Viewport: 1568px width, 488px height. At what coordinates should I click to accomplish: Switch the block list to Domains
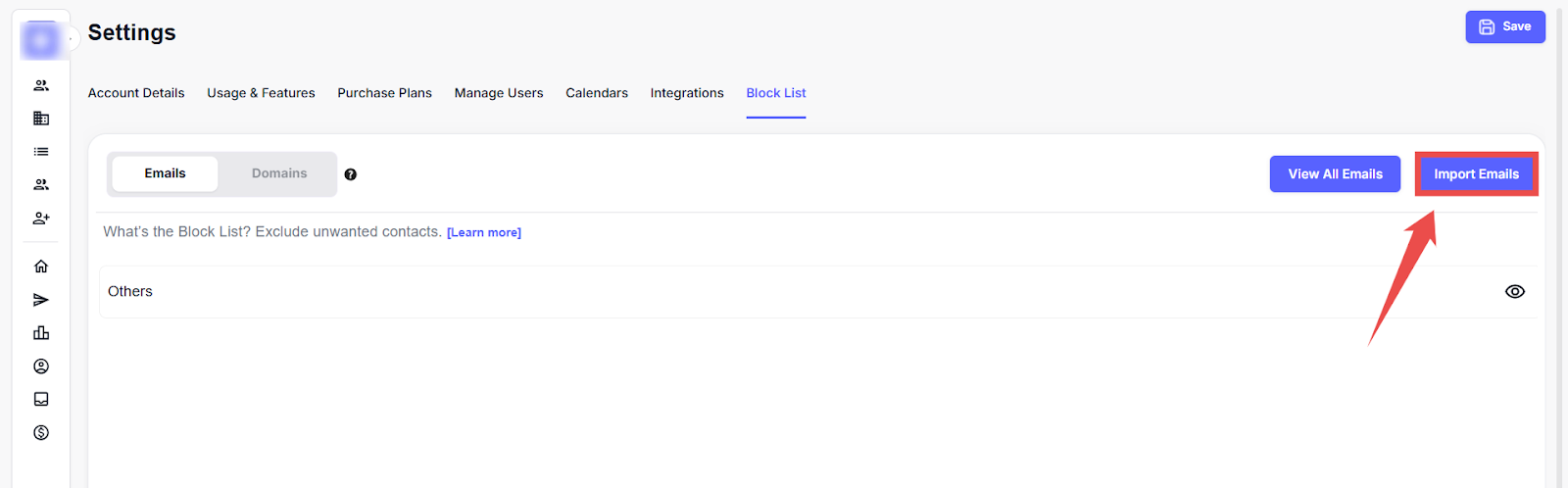[x=279, y=173]
